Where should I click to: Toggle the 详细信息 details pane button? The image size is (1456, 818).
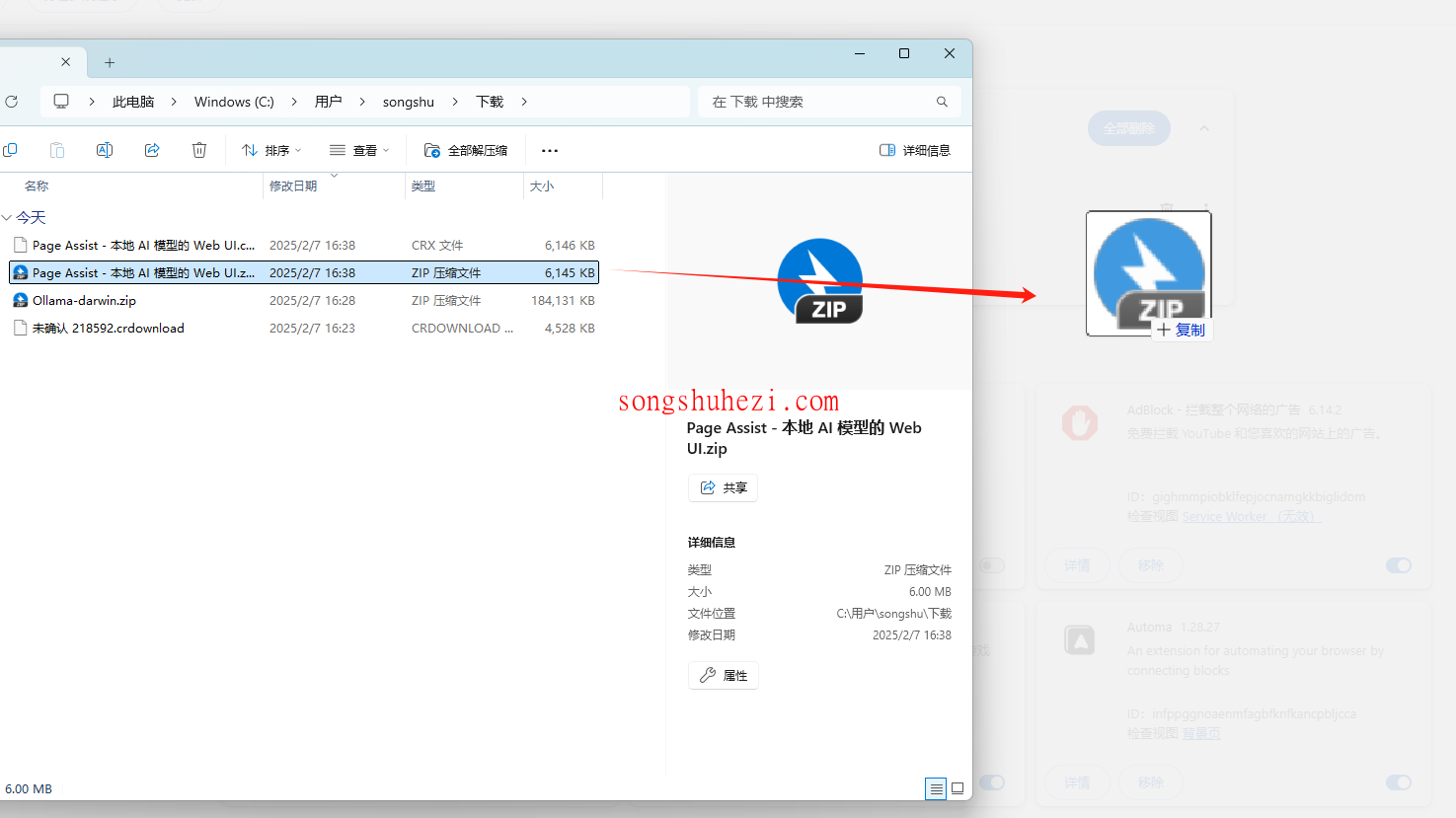click(x=915, y=150)
